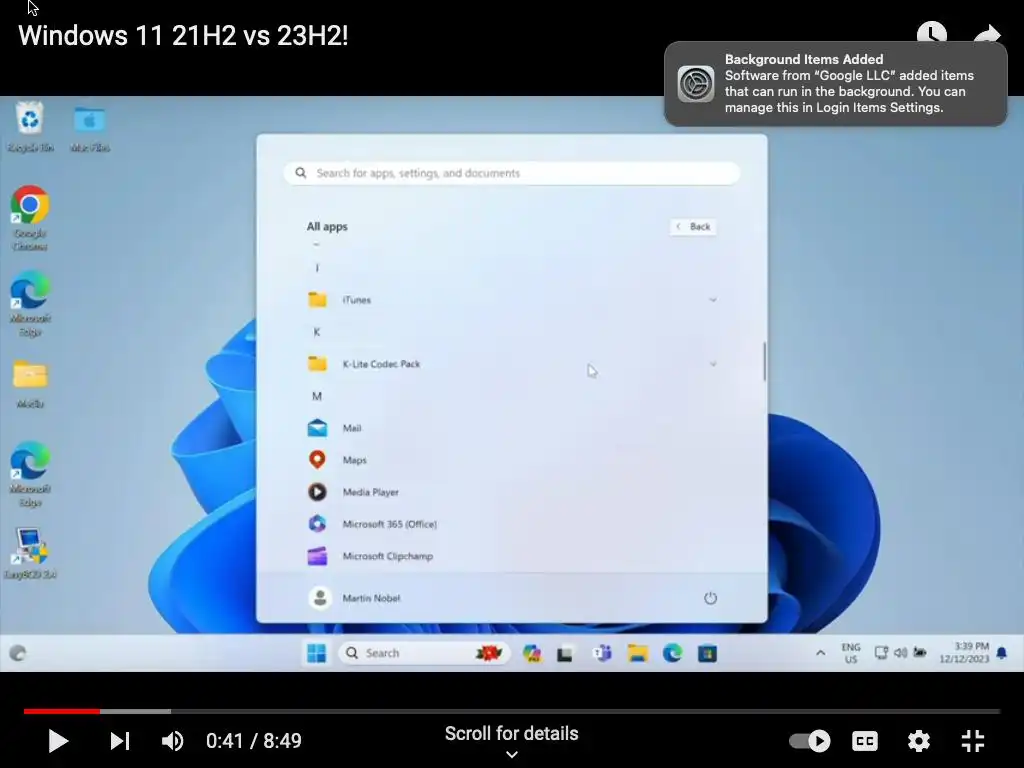Click the Windows Start button

pos(317,653)
